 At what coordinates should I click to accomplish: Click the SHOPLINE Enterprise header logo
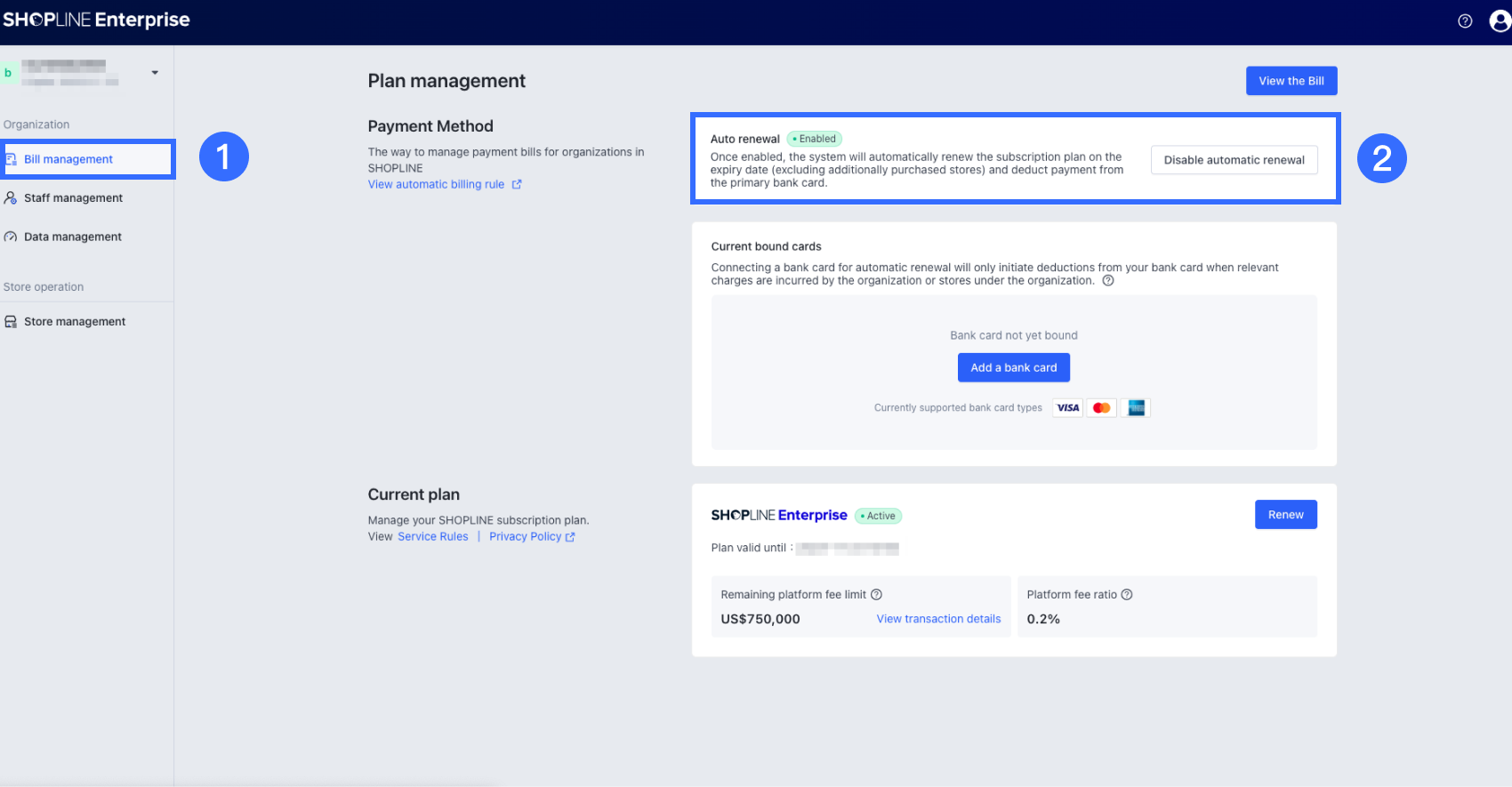tap(96, 20)
